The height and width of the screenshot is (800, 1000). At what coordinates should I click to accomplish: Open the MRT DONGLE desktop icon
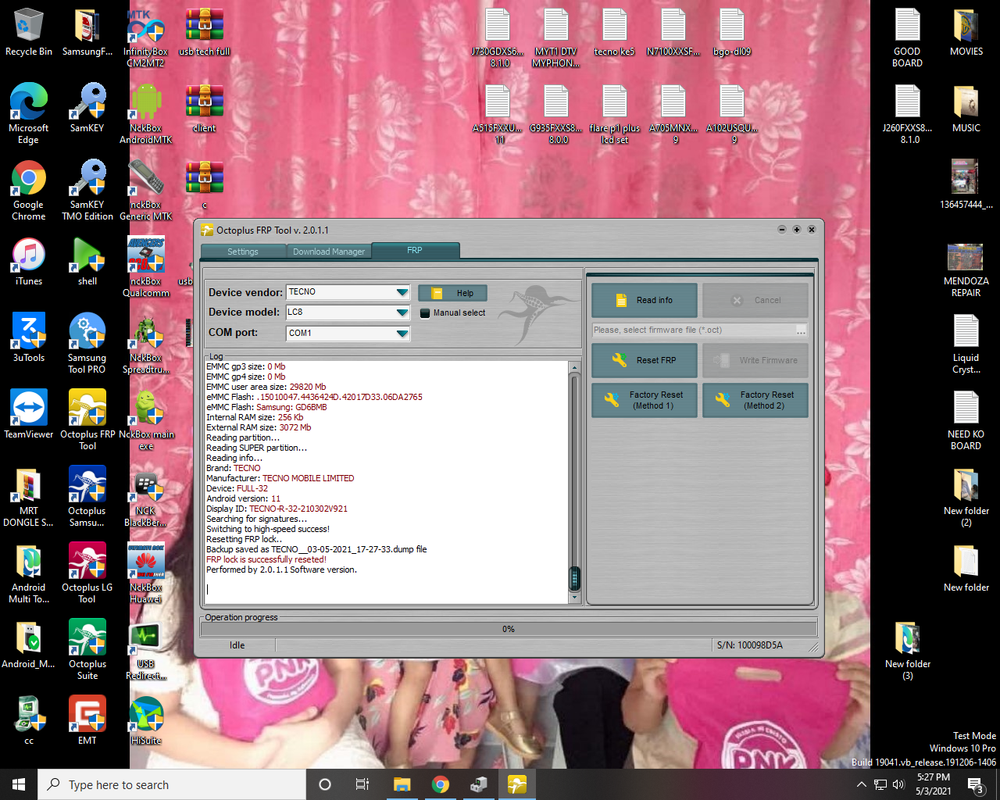(x=29, y=498)
